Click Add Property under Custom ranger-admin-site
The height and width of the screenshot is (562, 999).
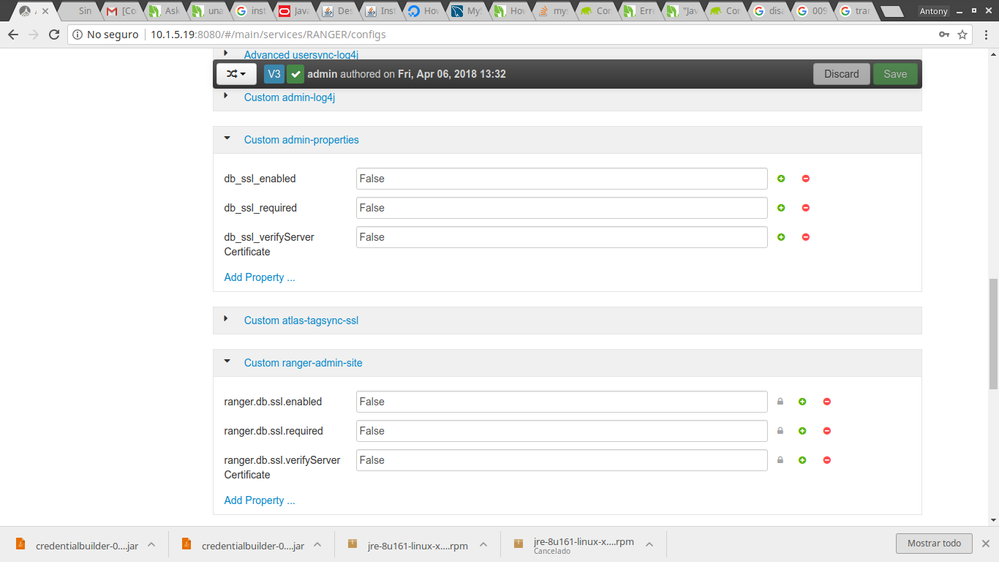point(259,500)
